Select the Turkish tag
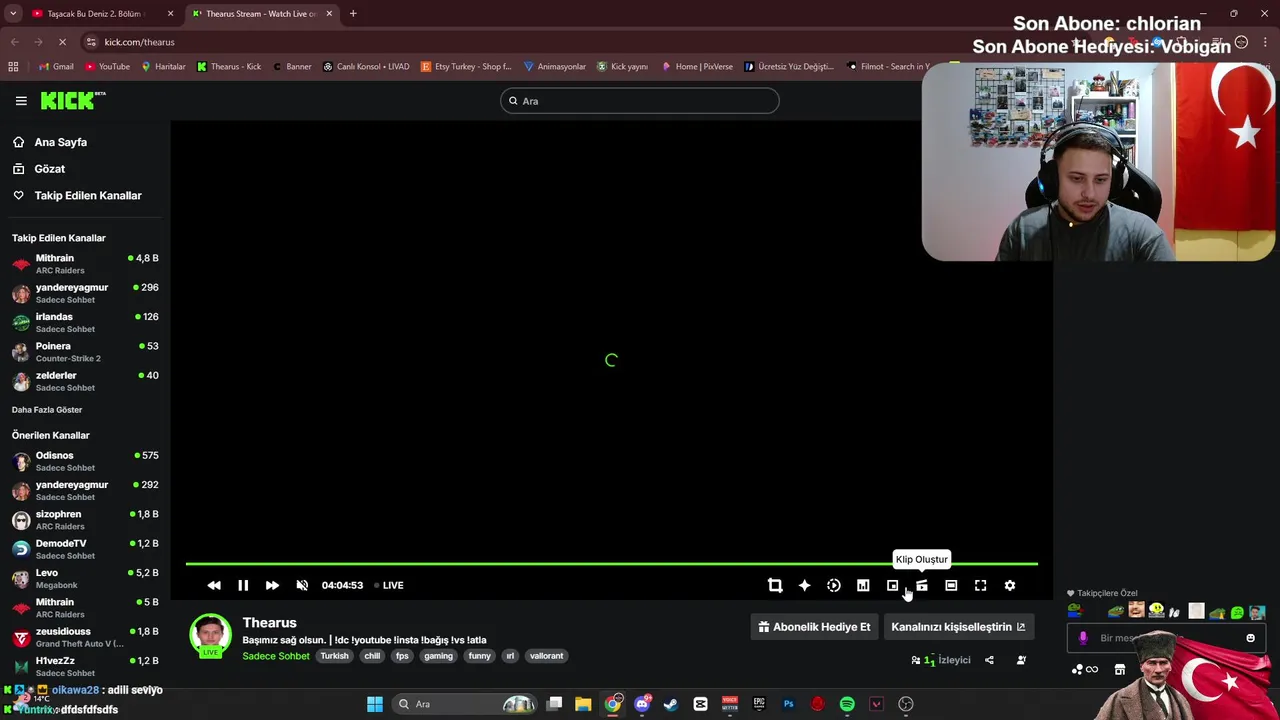Image resolution: width=1280 pixels, height=720 pixels. pyautogui.click(x=334, y=656)
